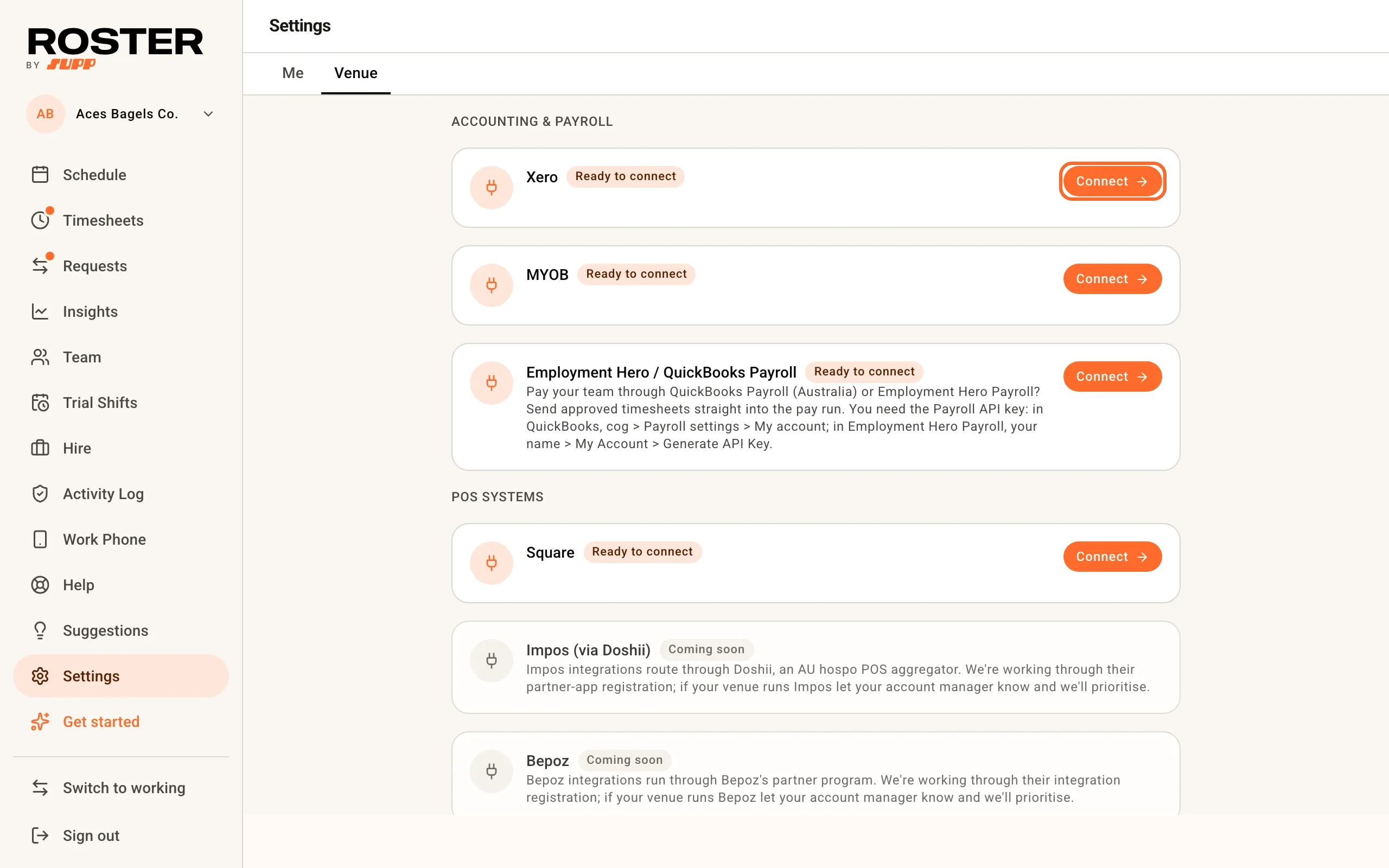
Task: Open Timesheets clock icon in sidebar
Action: pos(40,220)
